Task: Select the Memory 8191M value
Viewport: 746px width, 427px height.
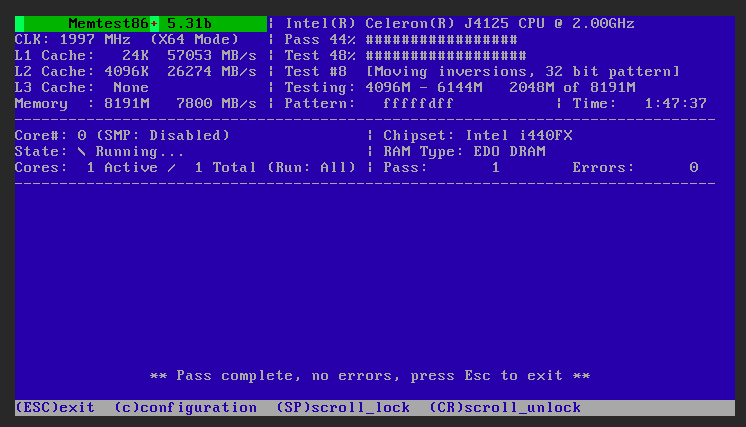Action: pos(127,104)
